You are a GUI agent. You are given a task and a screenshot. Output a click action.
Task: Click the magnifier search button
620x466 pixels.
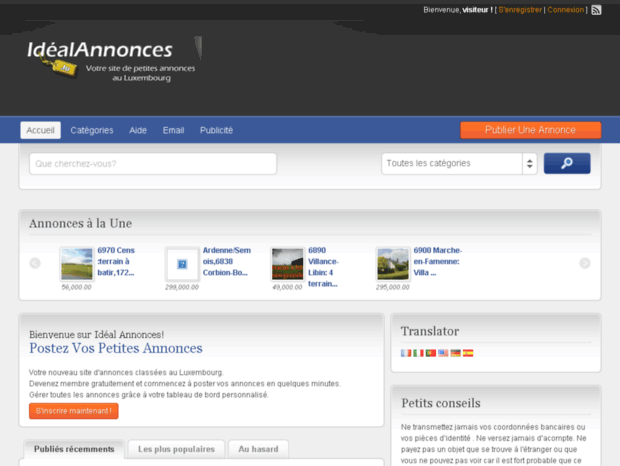pos(567,163)
